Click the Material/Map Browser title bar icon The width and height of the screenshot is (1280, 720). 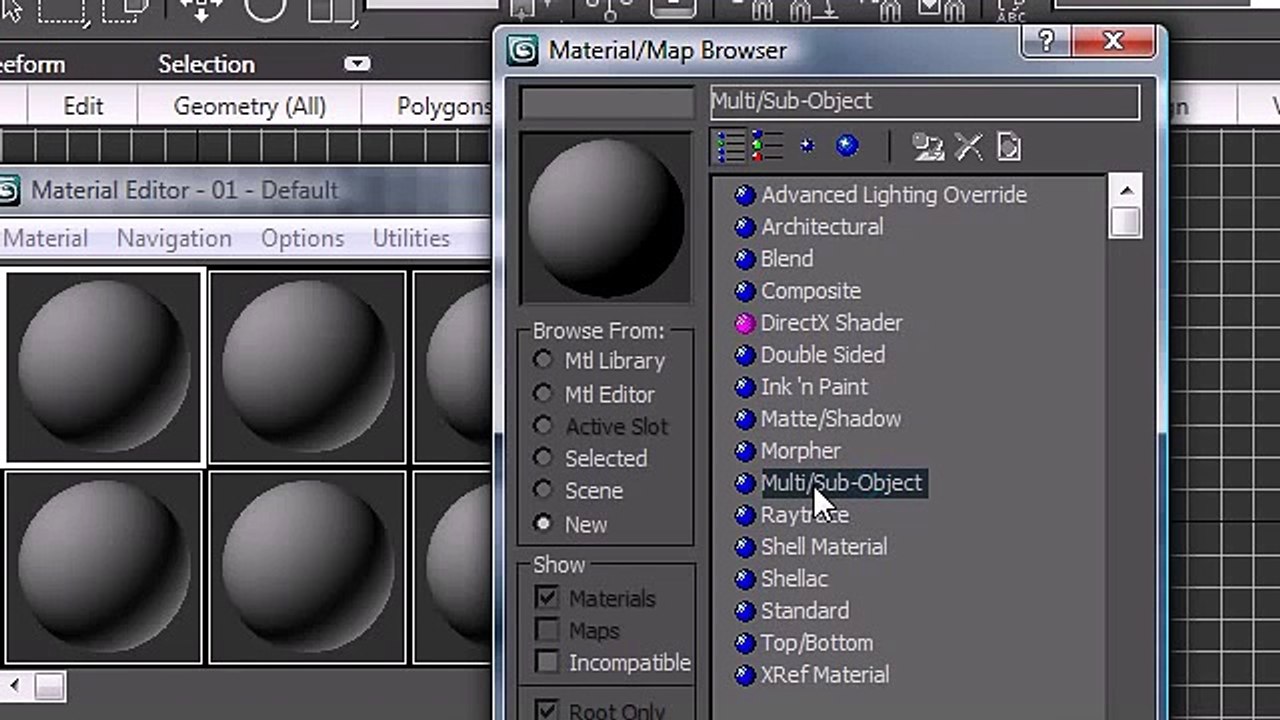click(x=522, y=50)
